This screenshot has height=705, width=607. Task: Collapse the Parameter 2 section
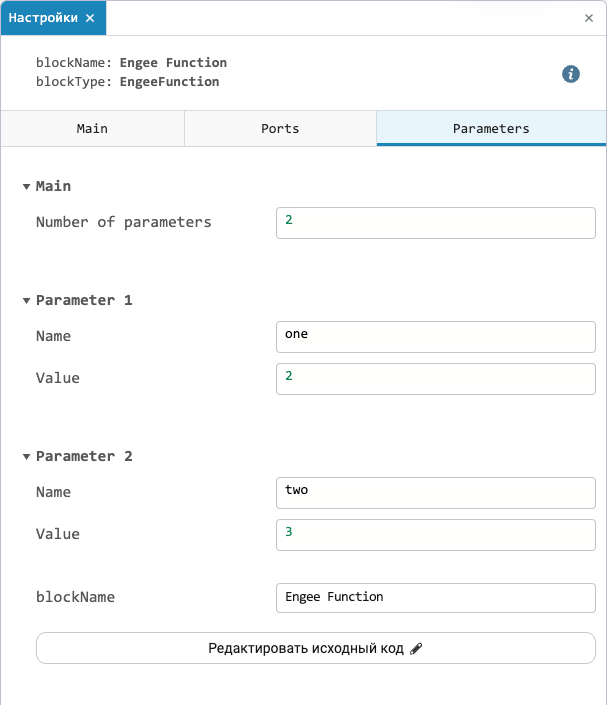tap(27, 457)
